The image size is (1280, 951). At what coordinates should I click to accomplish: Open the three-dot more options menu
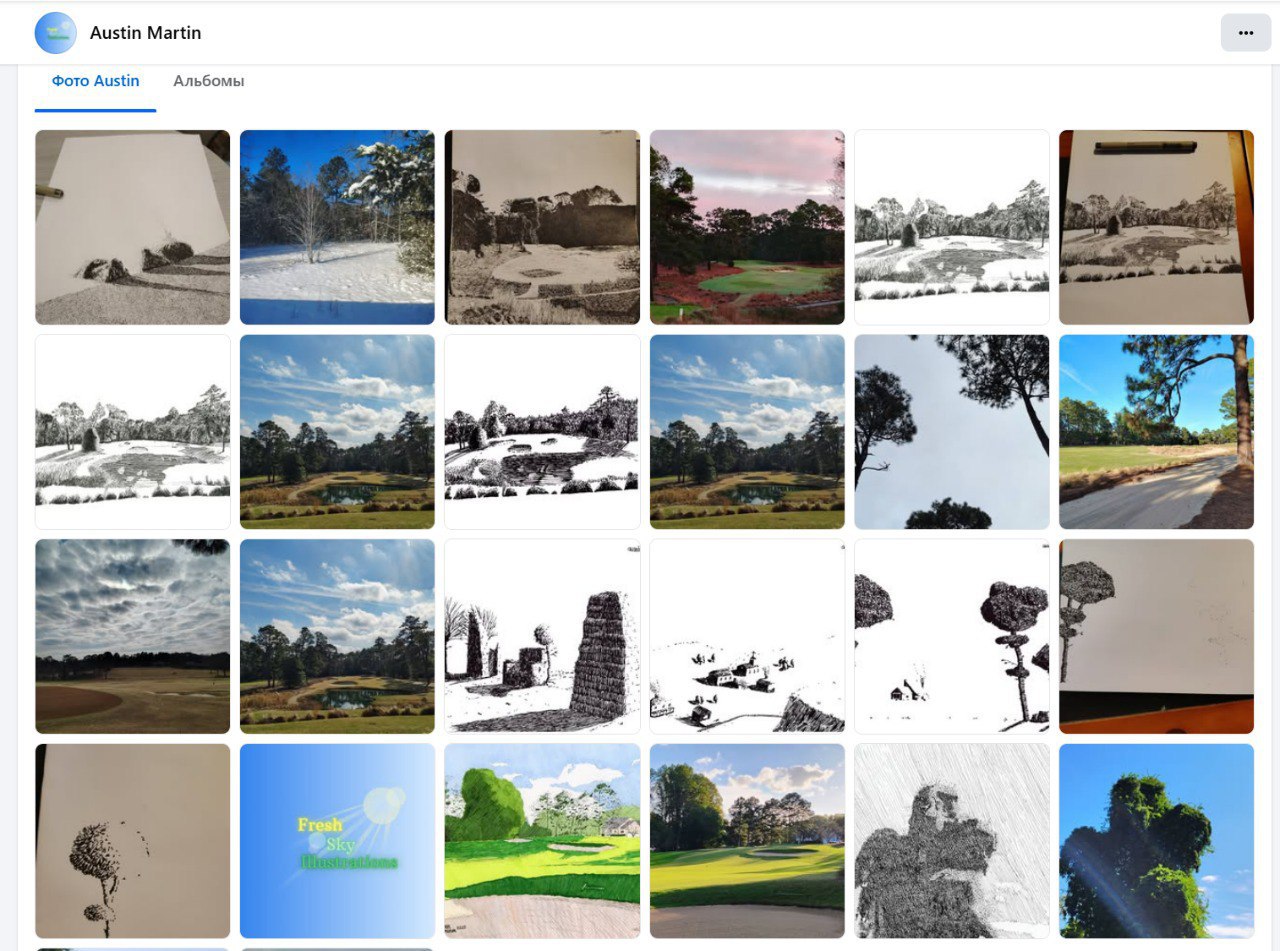point(1245,33)
